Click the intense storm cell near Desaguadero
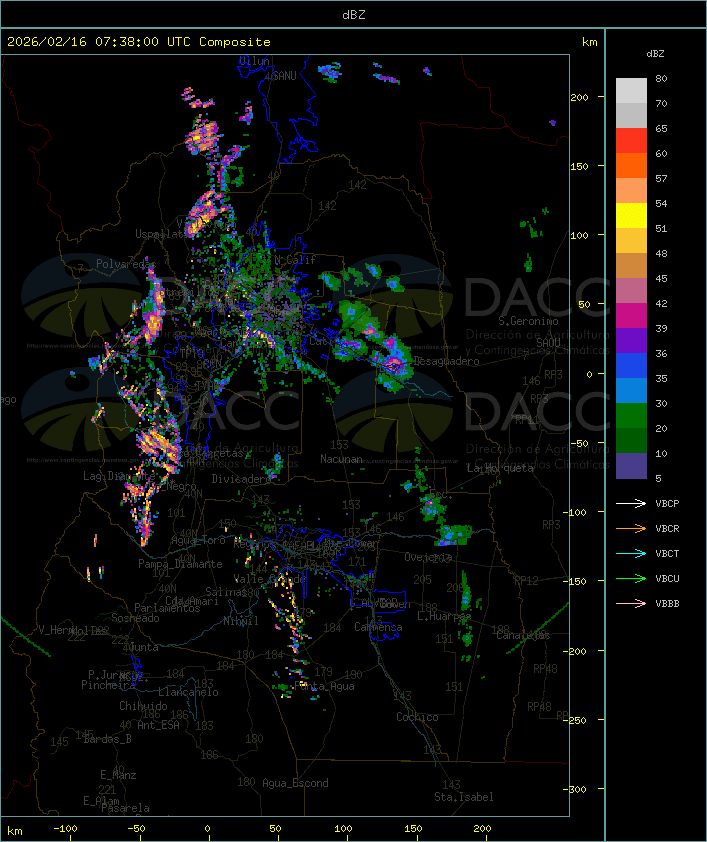The image size is (707, 842). [393, 364]
